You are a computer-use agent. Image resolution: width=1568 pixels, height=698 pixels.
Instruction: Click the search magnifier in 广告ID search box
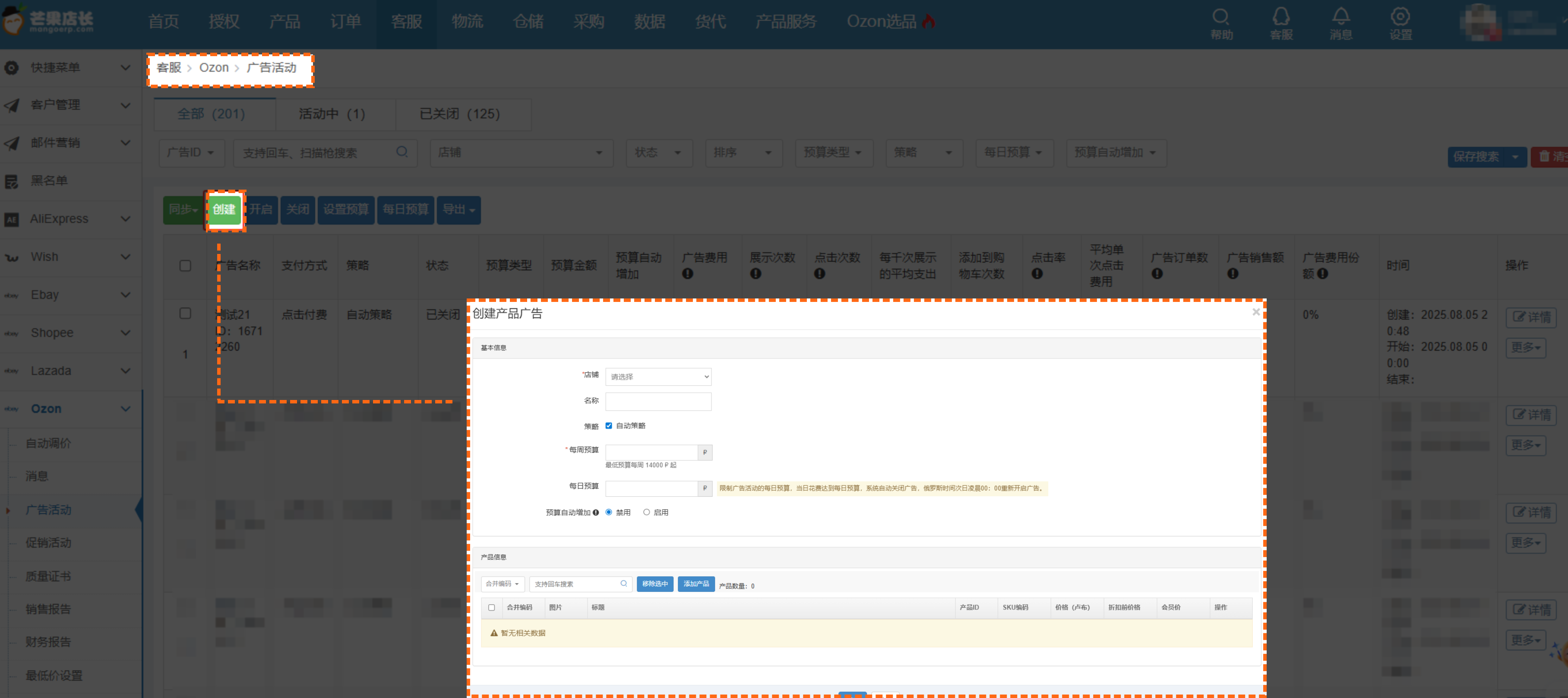pyautogui.click(x=402, y=152)
